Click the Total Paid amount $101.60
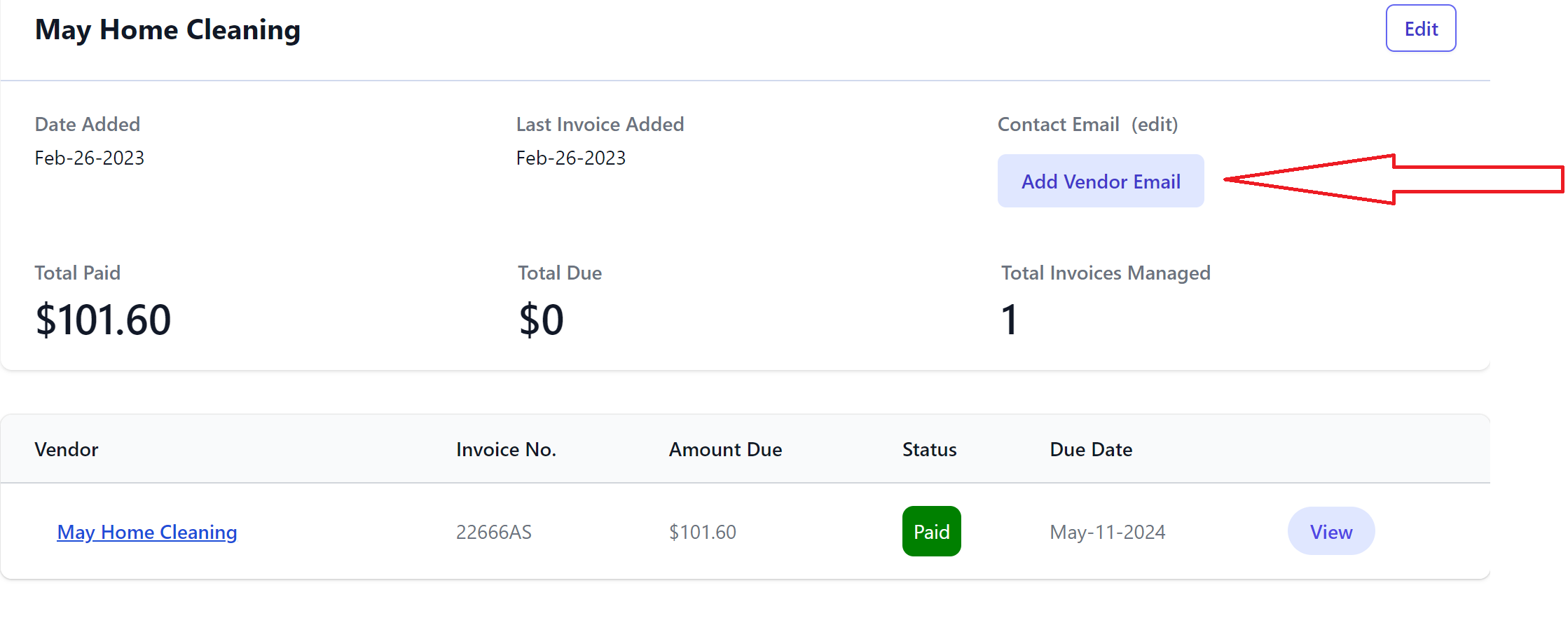This screenshot has width=1568, height=644. tap(103, 320)
